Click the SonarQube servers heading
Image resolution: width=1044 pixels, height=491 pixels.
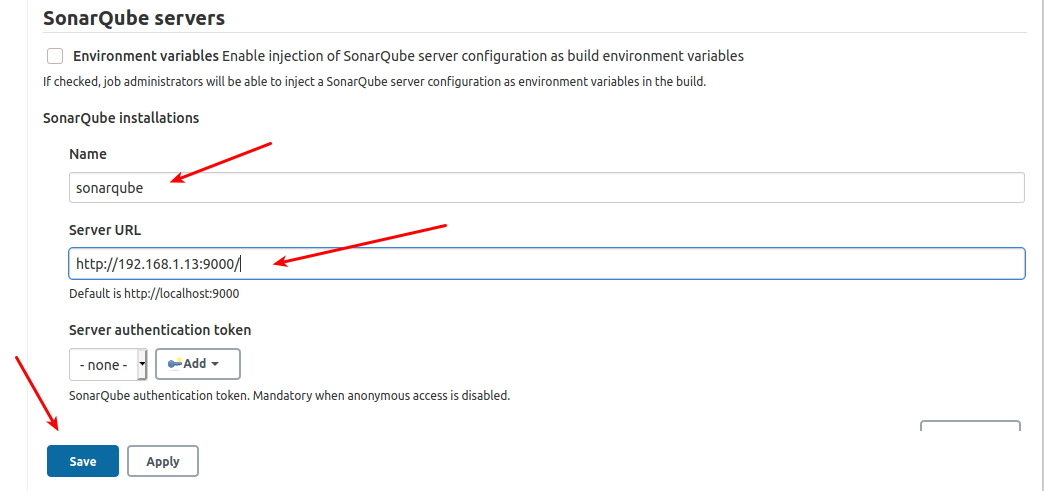click(134, 18)
